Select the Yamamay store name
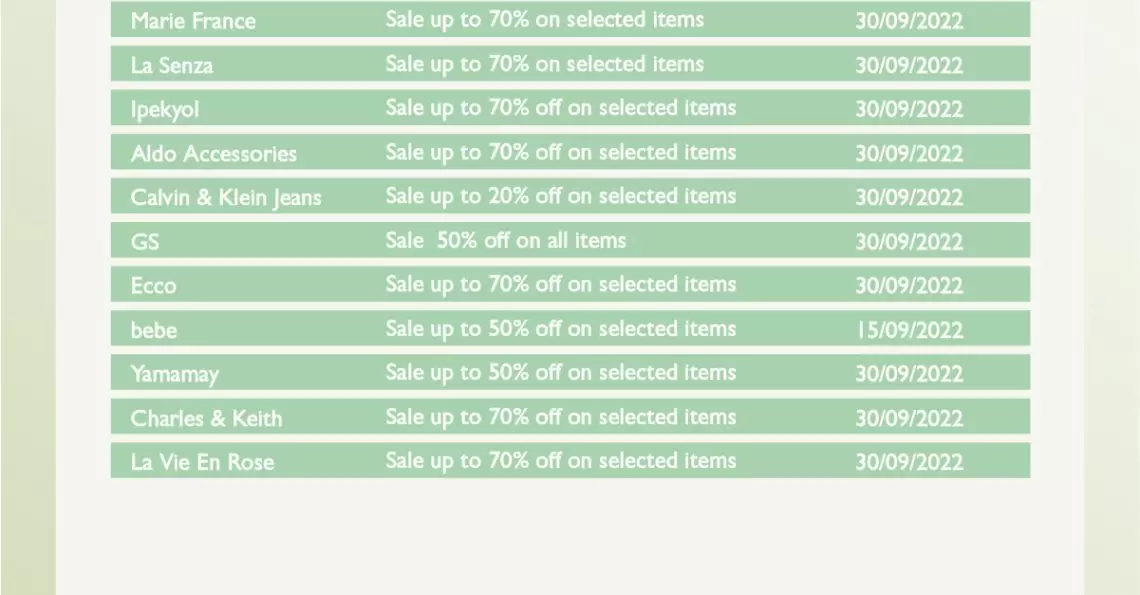Screen dimensions: 1140x595 click(x=174, y=374)
